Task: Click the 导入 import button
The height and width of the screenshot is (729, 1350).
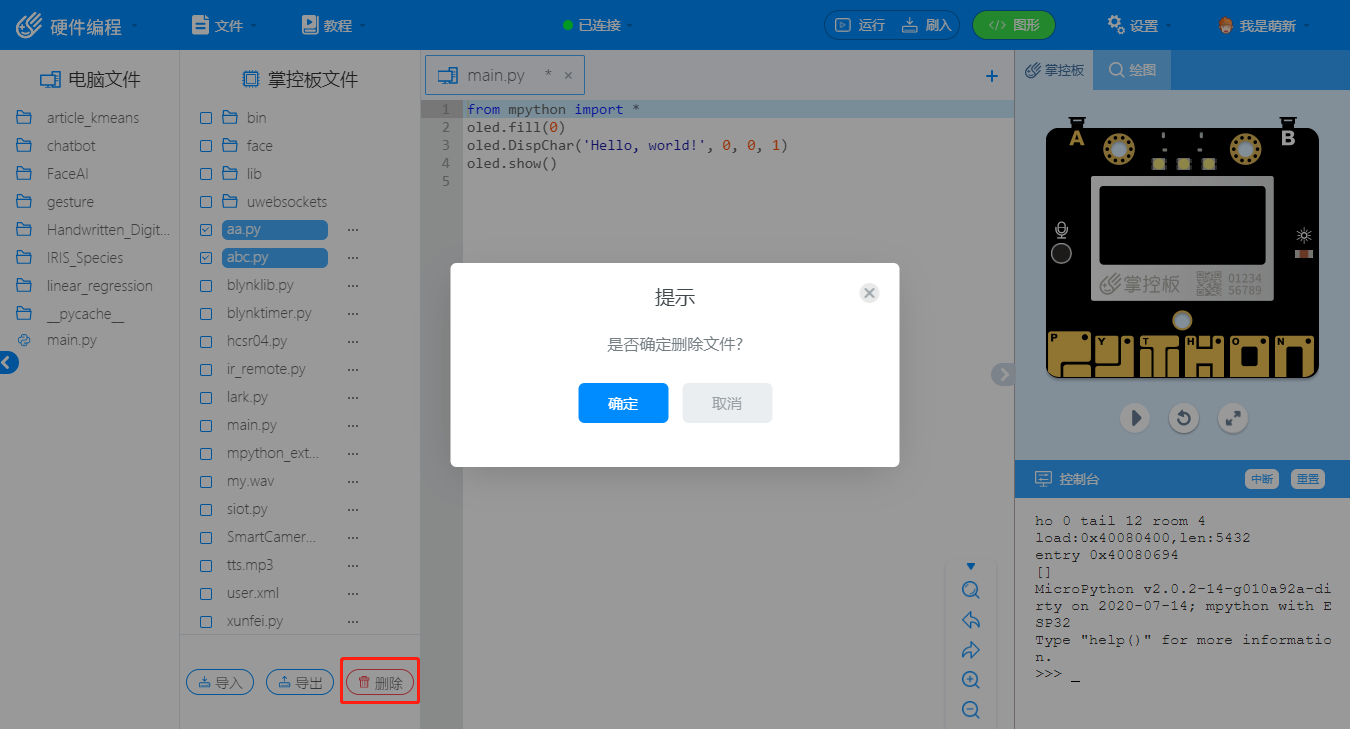Action: (x=220, y=682)
